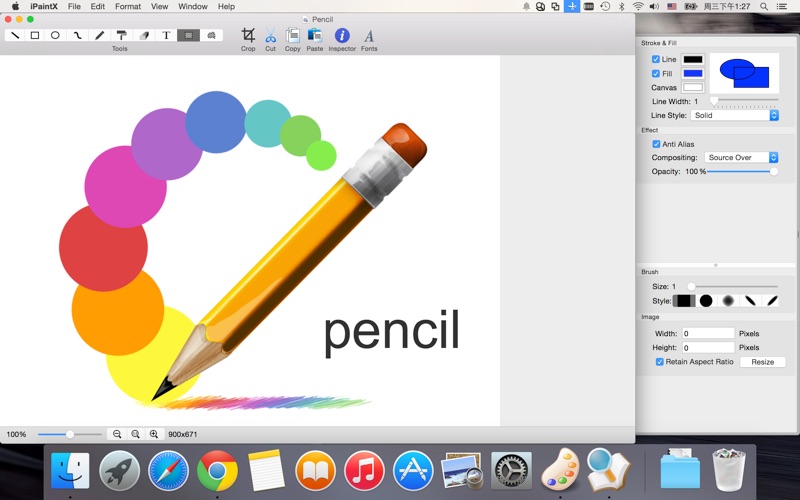800x500 pixels.
Task: Select the Text tool
Action: click(x=166, y=35)
